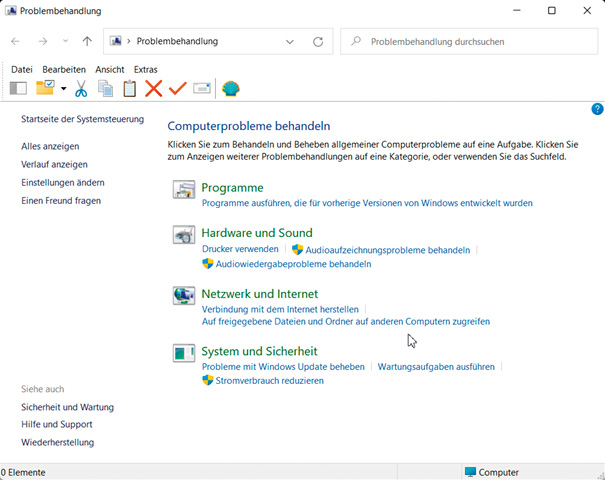Click the Computer icon in status bar
The image size is (605, 480).
pyautogui.click(x=470, y=472)
